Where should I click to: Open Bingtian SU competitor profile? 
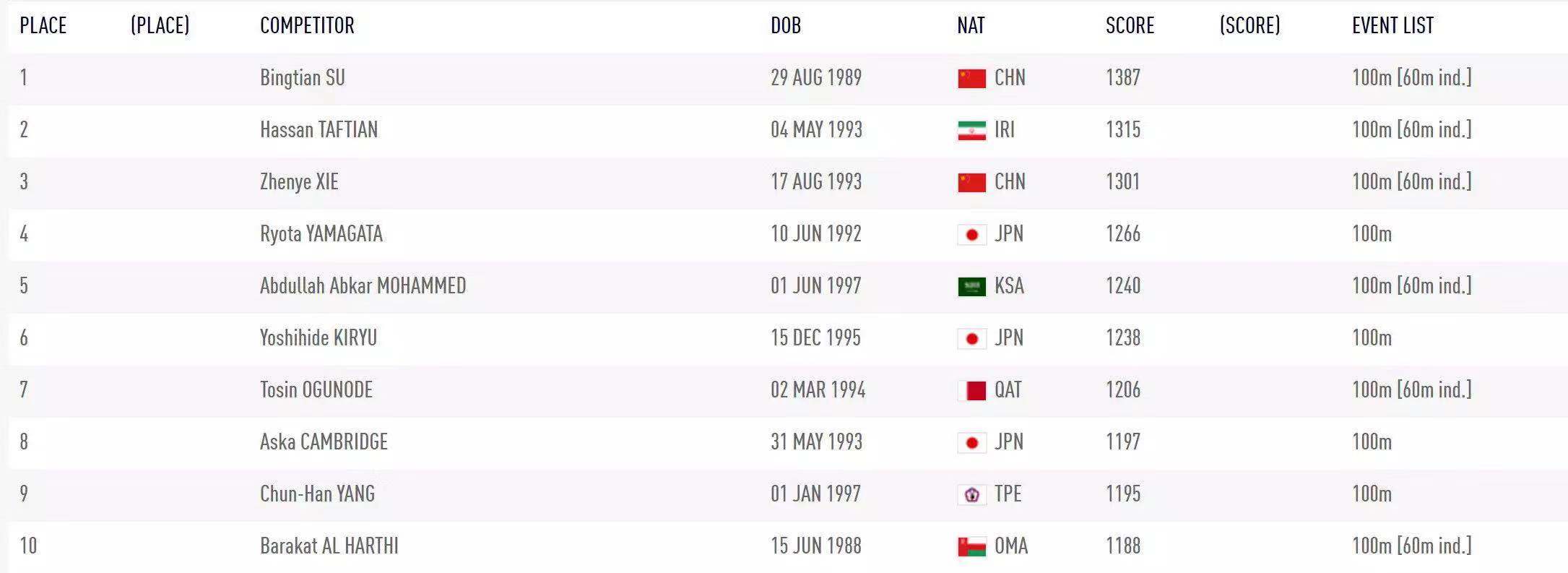(x=302, y=78)
